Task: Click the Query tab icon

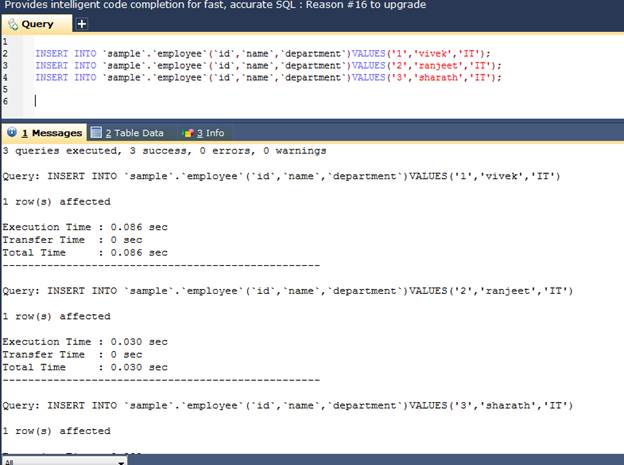Action: (x=13, y=24)
